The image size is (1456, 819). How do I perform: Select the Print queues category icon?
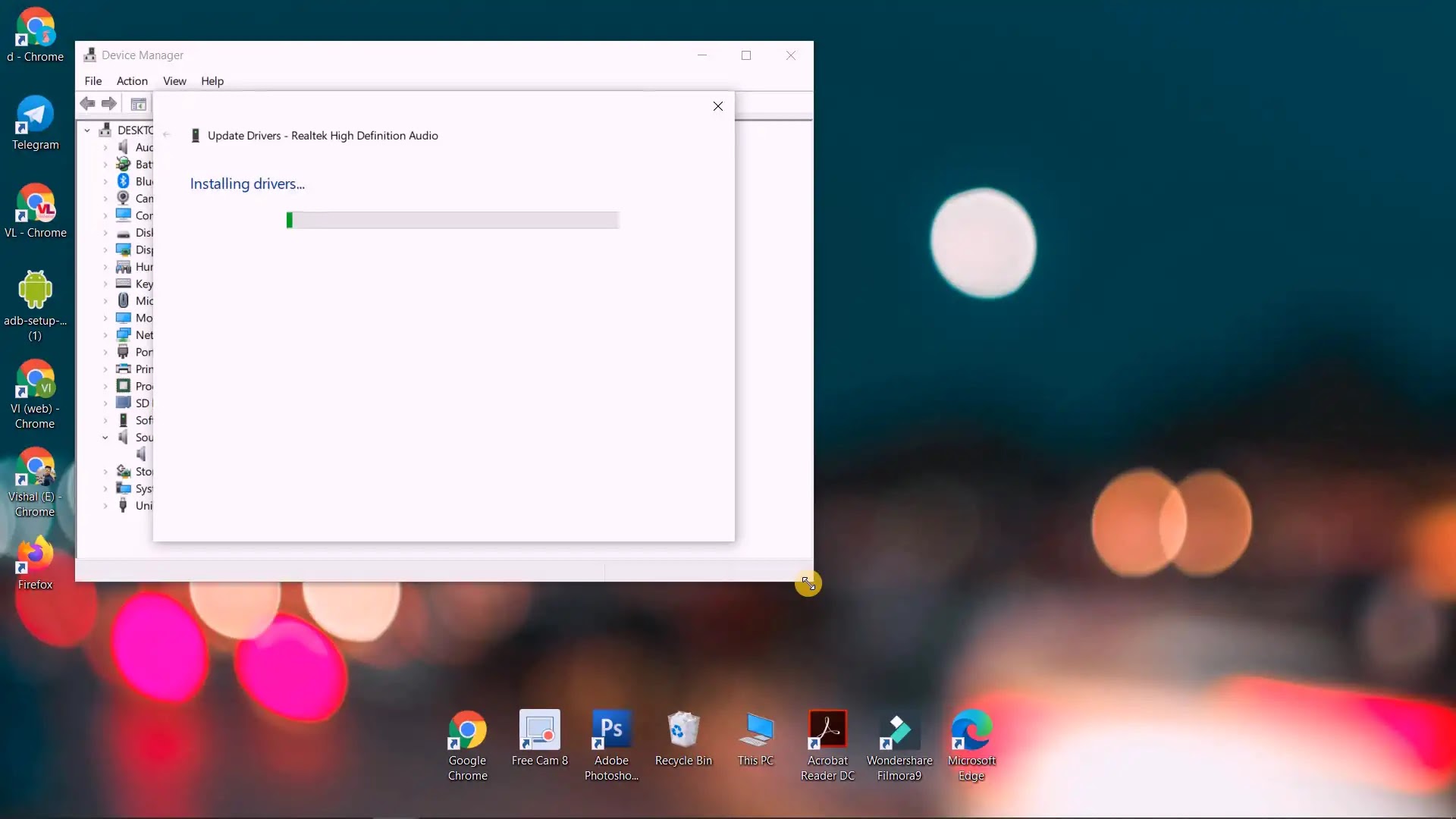[x=123, y=369]
